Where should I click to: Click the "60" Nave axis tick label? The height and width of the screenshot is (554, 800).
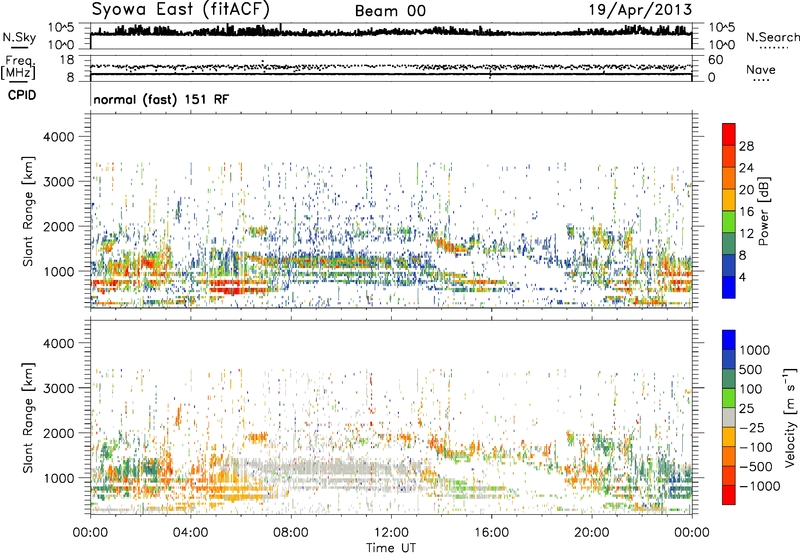pyautogui.click(x=715, y=60)
